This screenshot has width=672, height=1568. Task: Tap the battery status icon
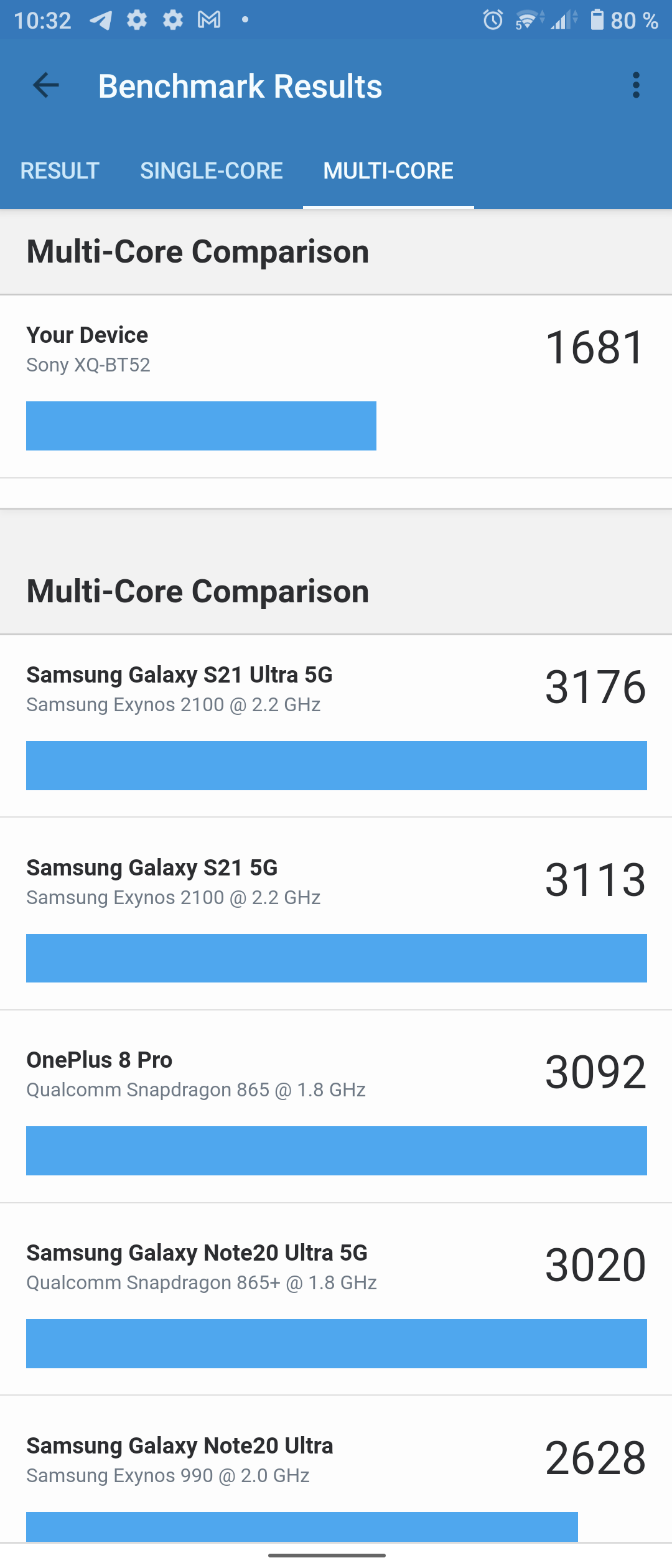point(597,20)
